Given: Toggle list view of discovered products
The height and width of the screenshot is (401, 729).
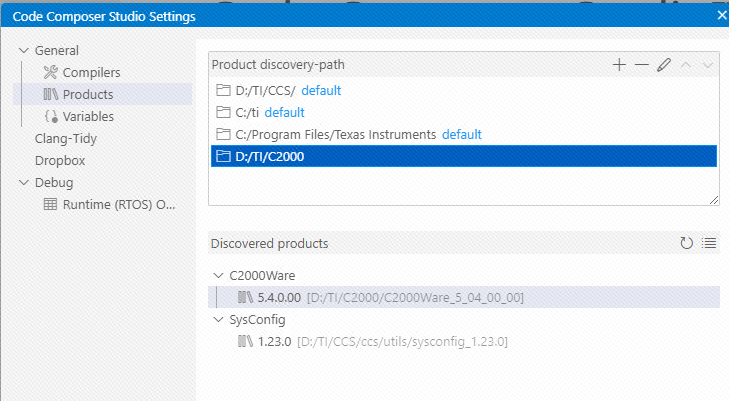Looking at the screenshot, I should point(709,243).
